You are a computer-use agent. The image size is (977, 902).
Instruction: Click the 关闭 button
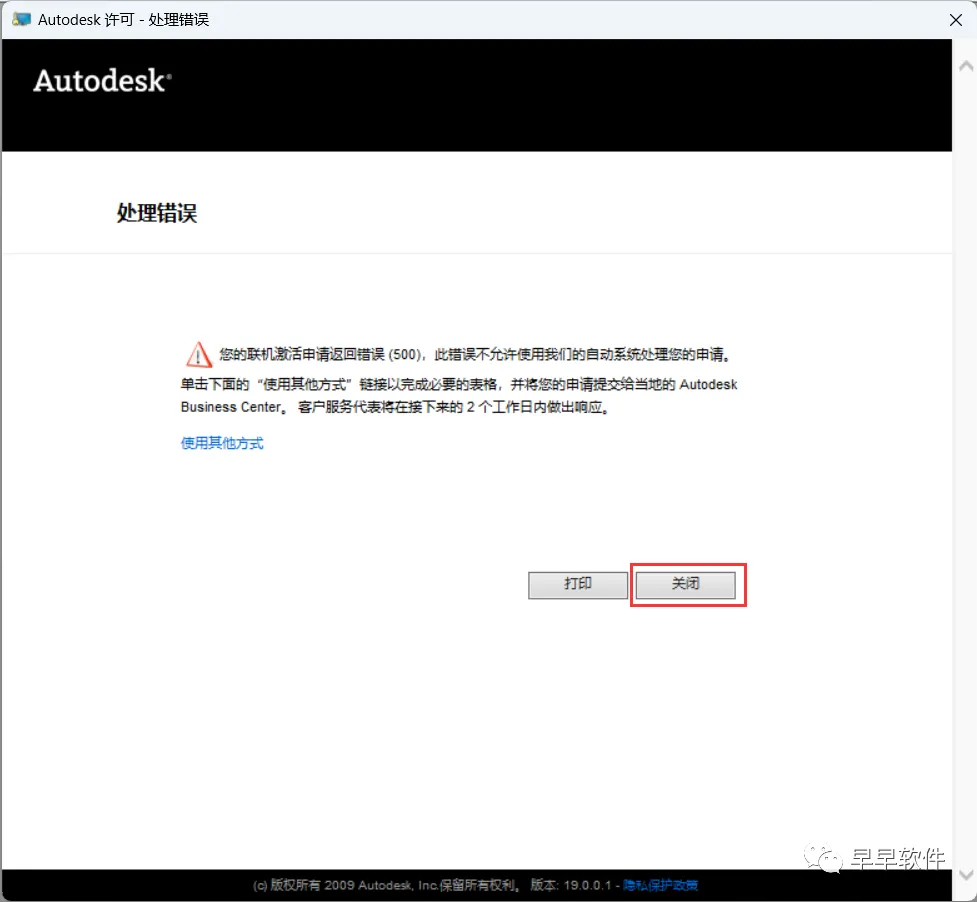pos(685,584)
